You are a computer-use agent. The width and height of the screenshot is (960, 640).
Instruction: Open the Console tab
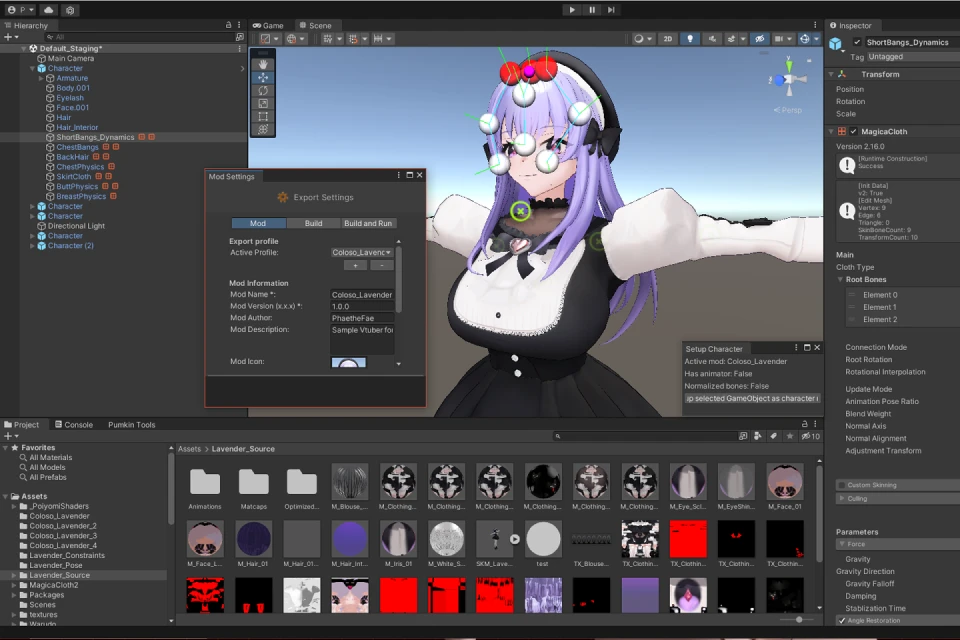click(x=74, y=424)
